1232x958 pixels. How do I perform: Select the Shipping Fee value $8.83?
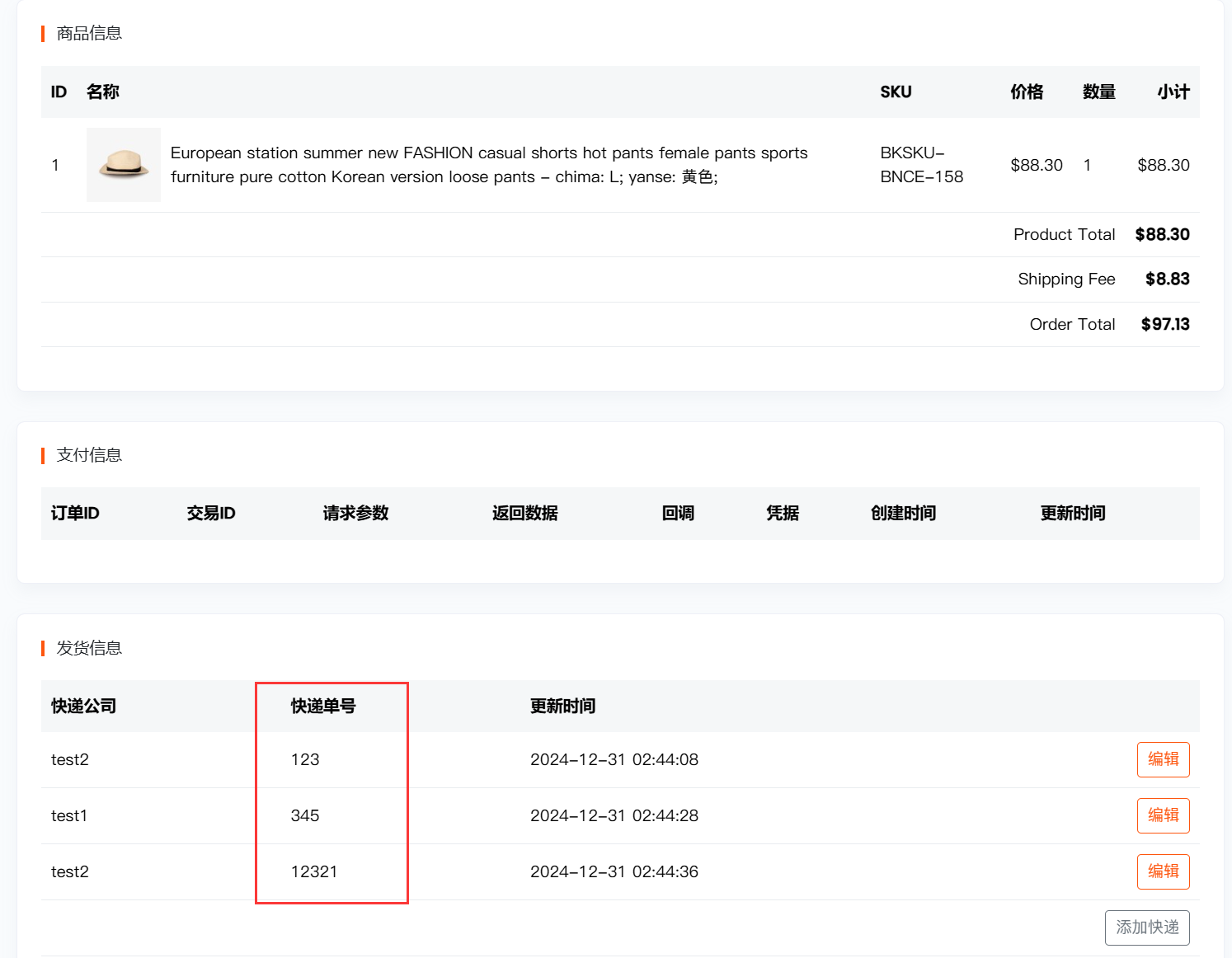coord(1167,279)
